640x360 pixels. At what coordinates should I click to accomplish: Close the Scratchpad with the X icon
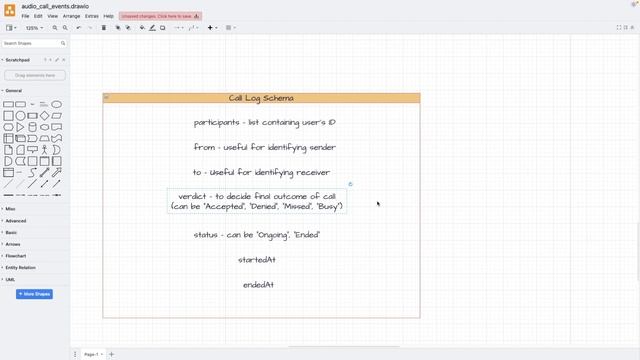coord(63,60)
